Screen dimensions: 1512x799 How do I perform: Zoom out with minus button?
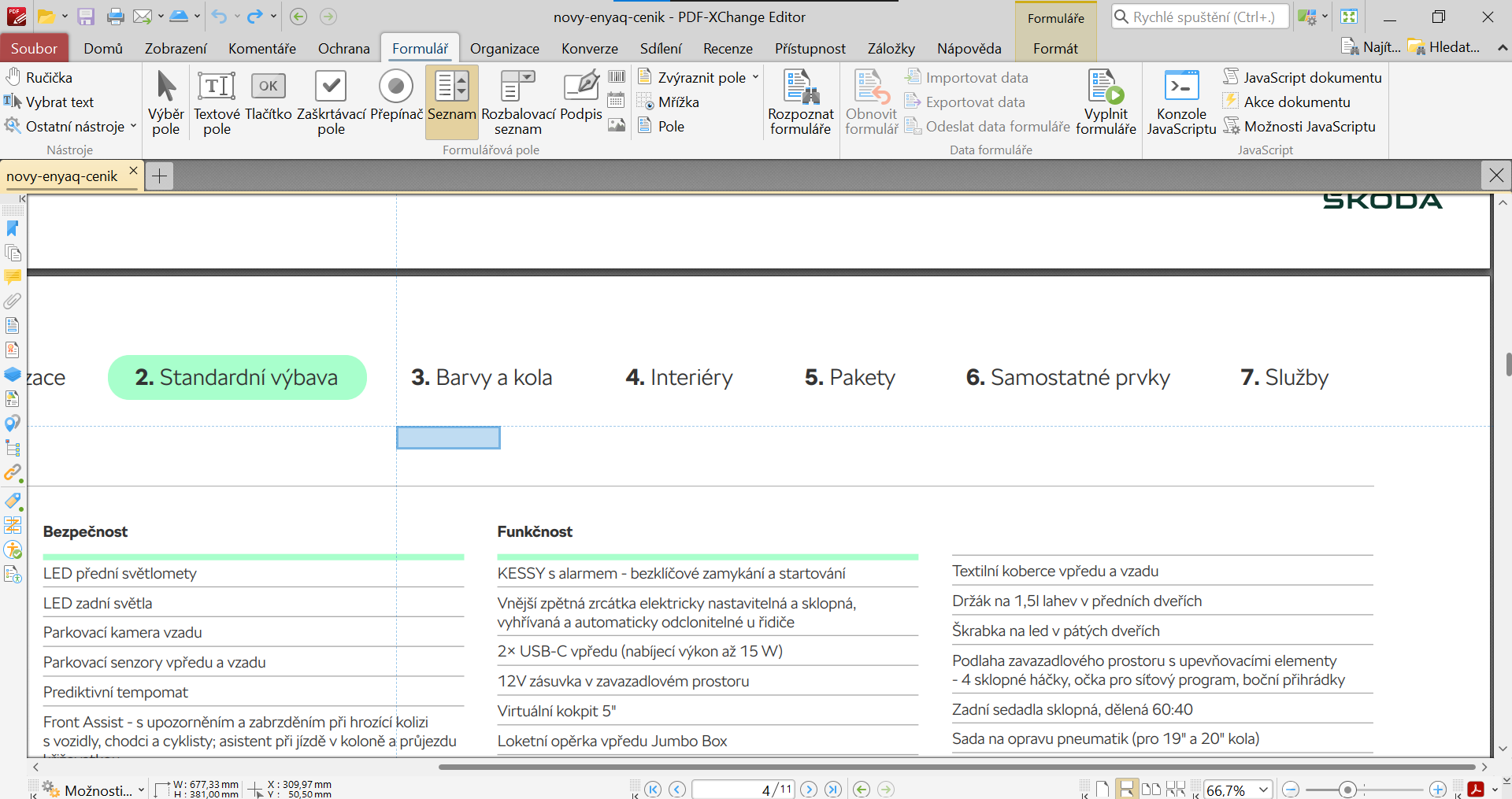pos(1291,790)
